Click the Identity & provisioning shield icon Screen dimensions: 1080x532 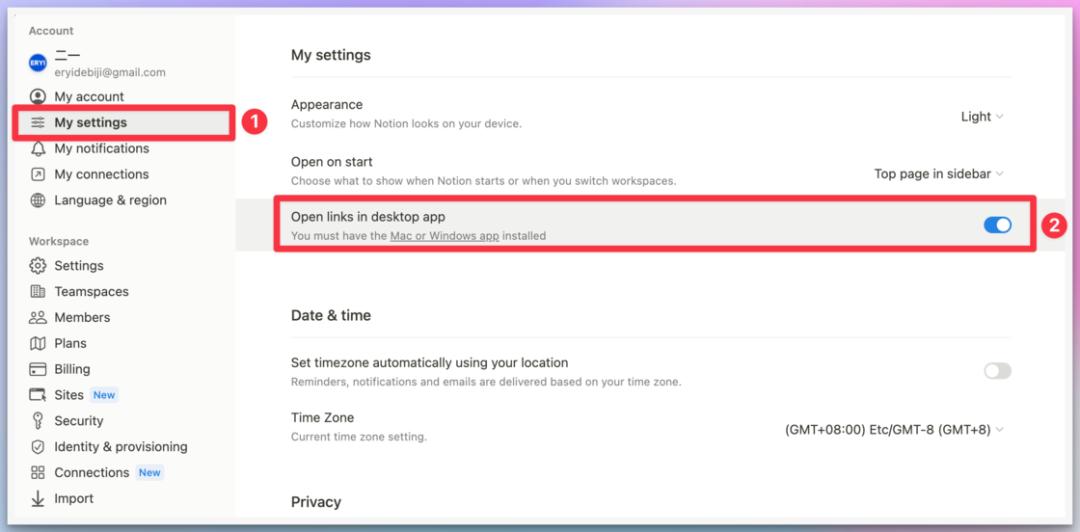click(38, 447)
